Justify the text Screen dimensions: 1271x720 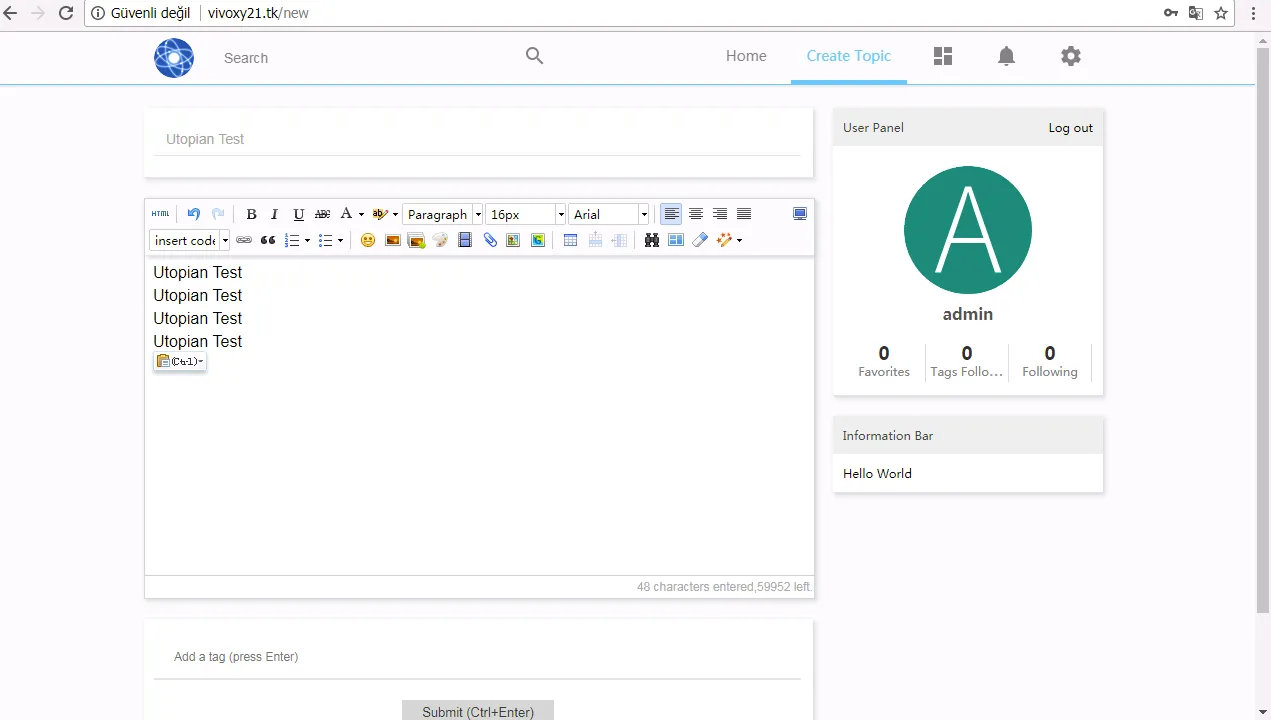pos(743,214)
